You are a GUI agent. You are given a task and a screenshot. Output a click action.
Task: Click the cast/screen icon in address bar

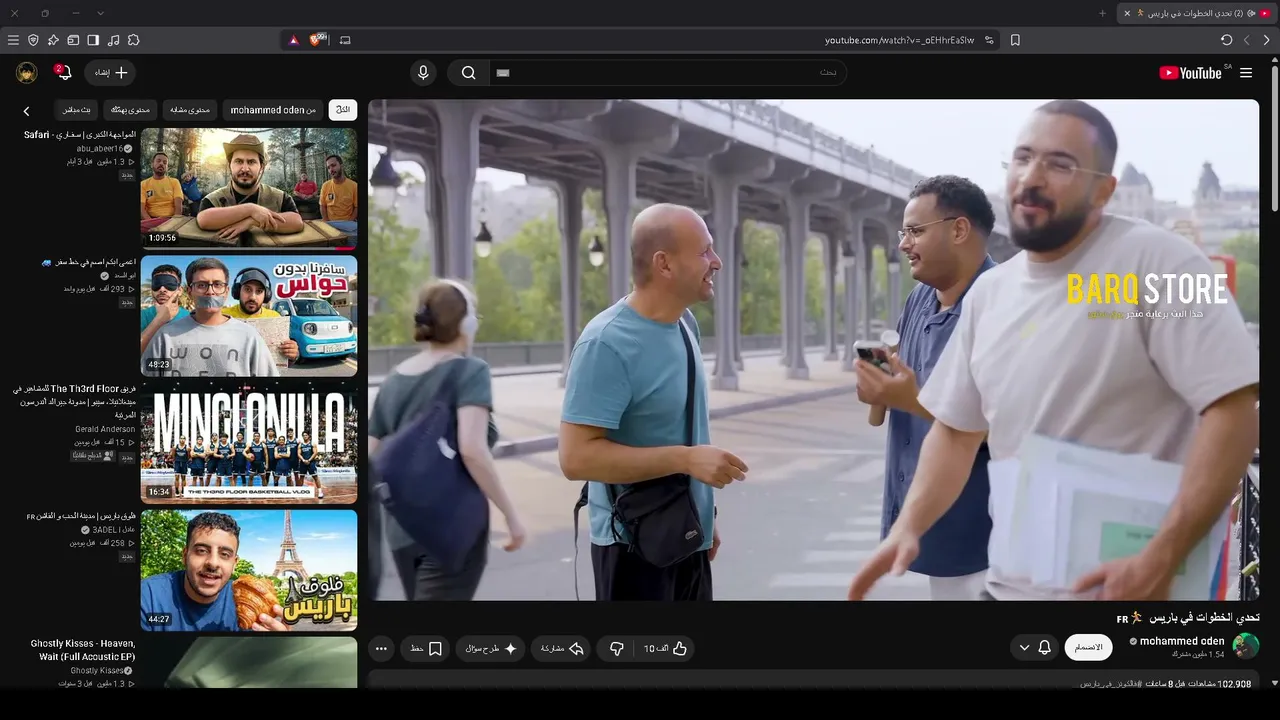click(345, 40)
